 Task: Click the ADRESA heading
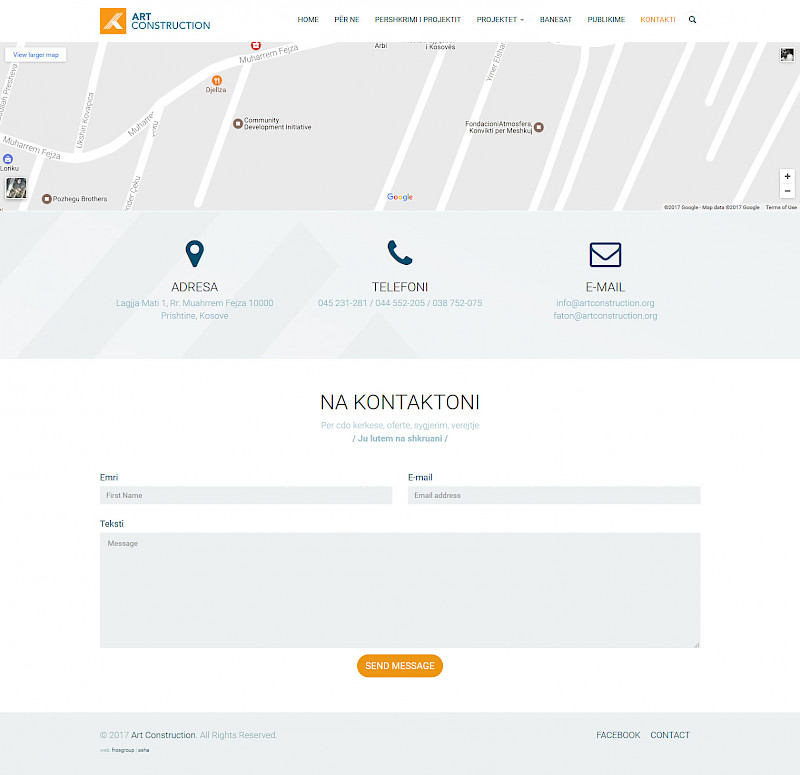click(194, 287)
